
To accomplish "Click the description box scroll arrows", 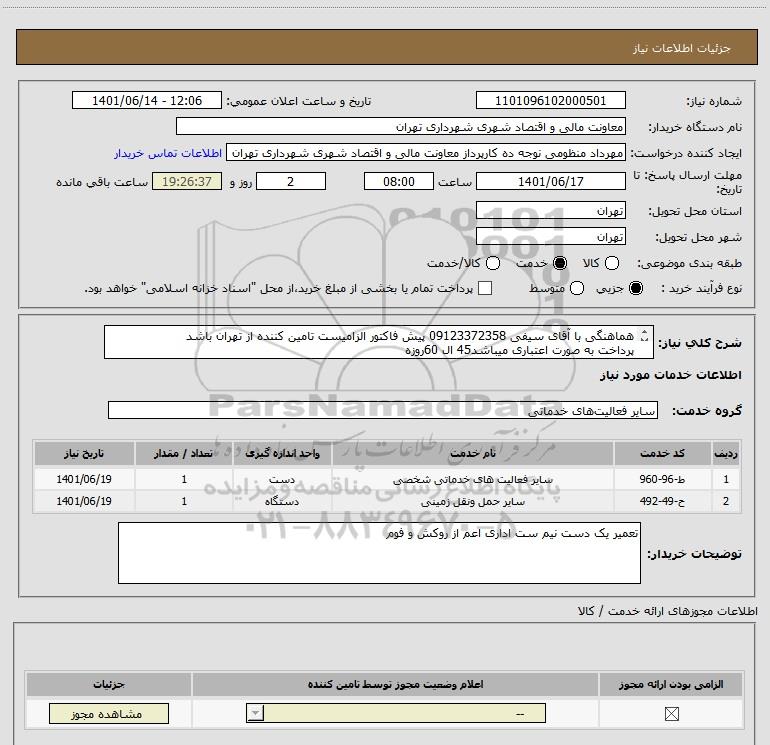I will tap(644, 336).
